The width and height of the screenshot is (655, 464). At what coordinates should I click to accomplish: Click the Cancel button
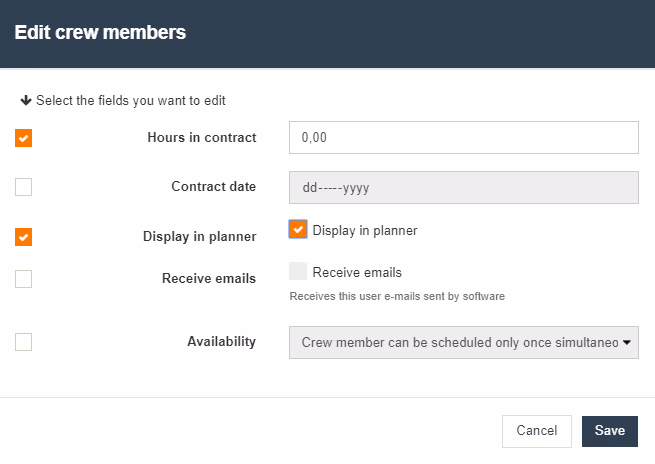[x=537, y=431]
